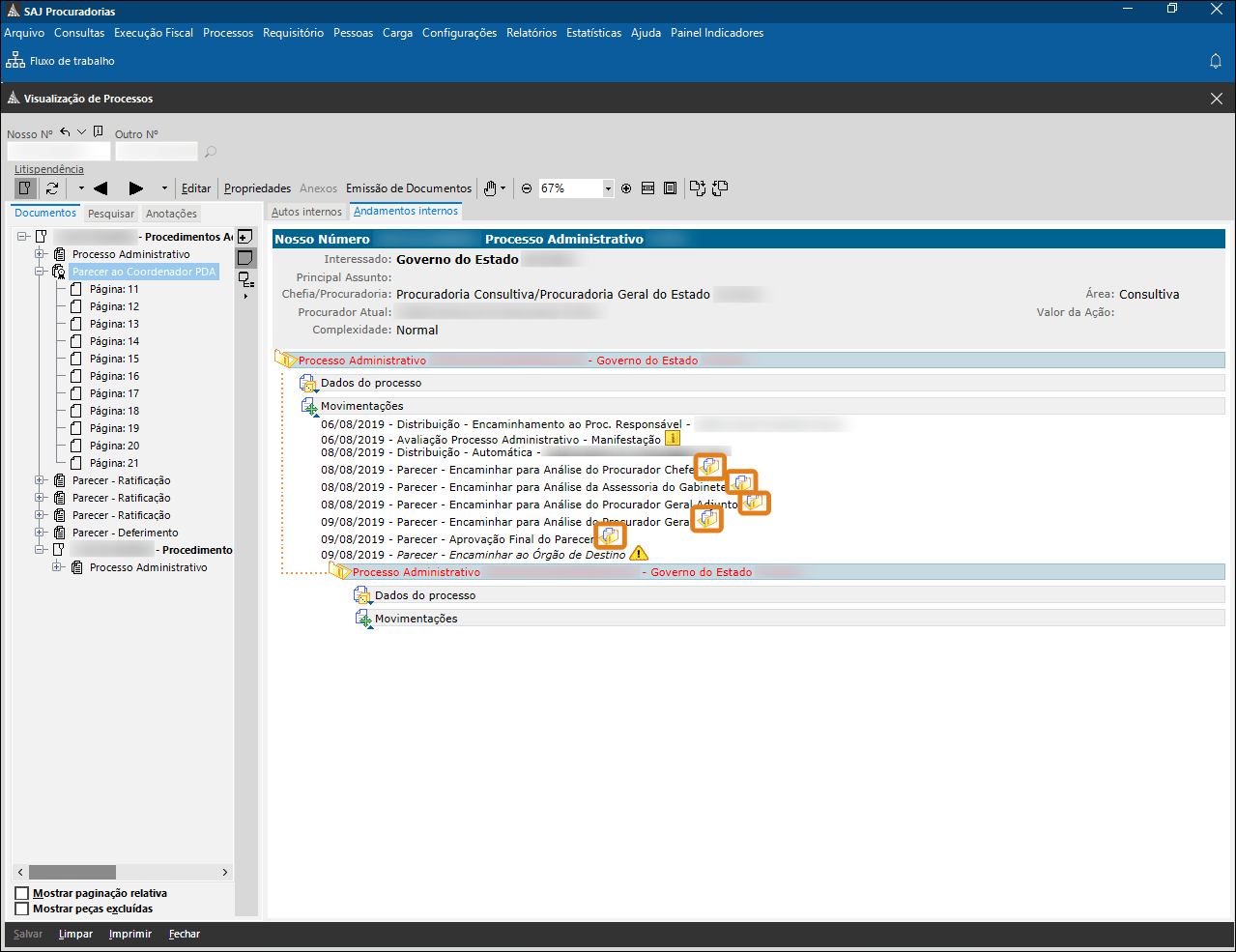Click the zoom out minus icon
The width and height of the screenshot is (1236, 952).
pos(527,188)
